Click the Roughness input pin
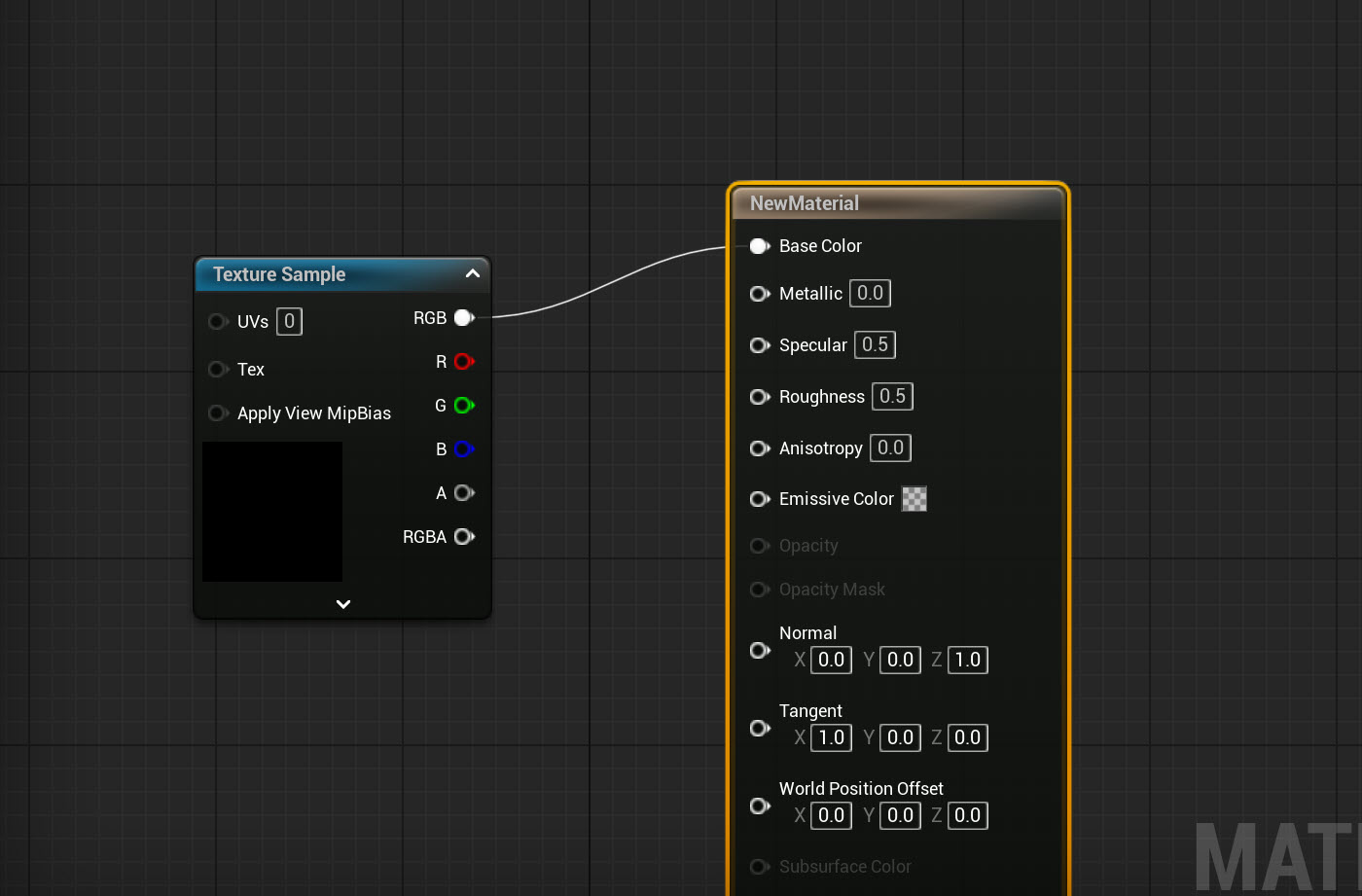The width and height of the screenshot is (1362, 896). point(760,397)
